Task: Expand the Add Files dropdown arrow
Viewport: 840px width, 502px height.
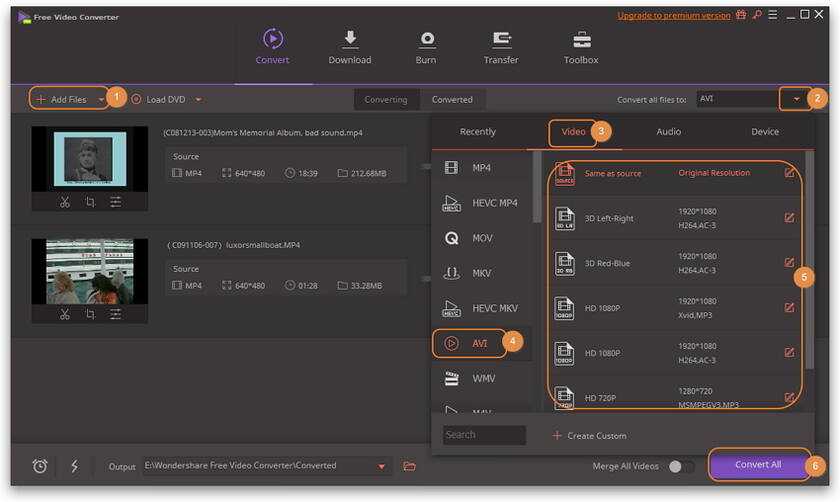Action: (x=101, y=100)
